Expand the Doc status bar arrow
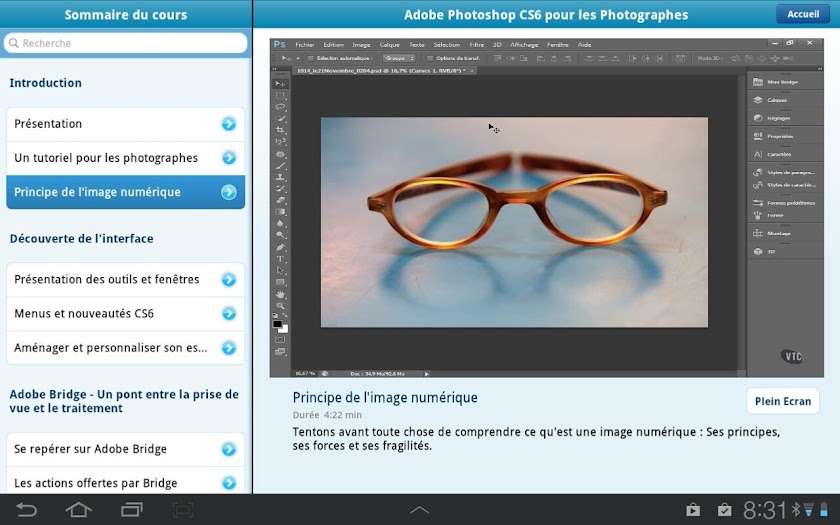Screen dimensions: 840x525 coord(426,374)
